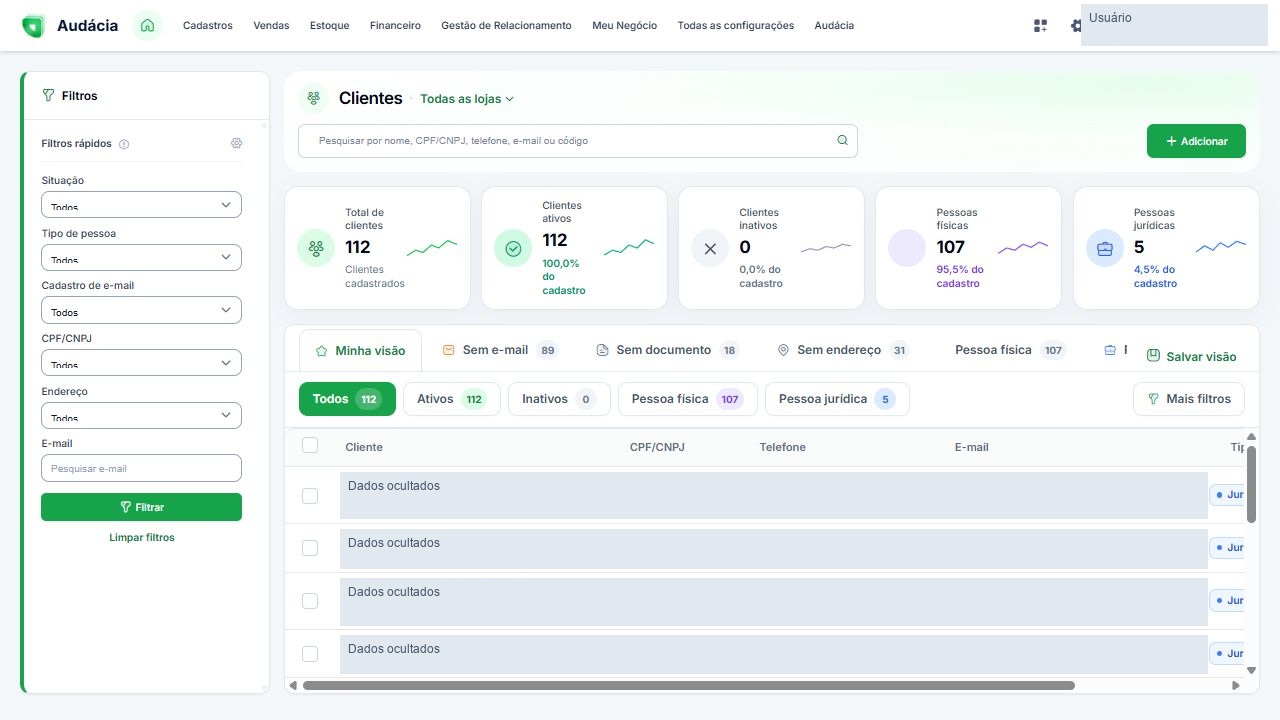Tick the select-all checkbox in table header
1280x720 pixels.
[x=310, y=446]
